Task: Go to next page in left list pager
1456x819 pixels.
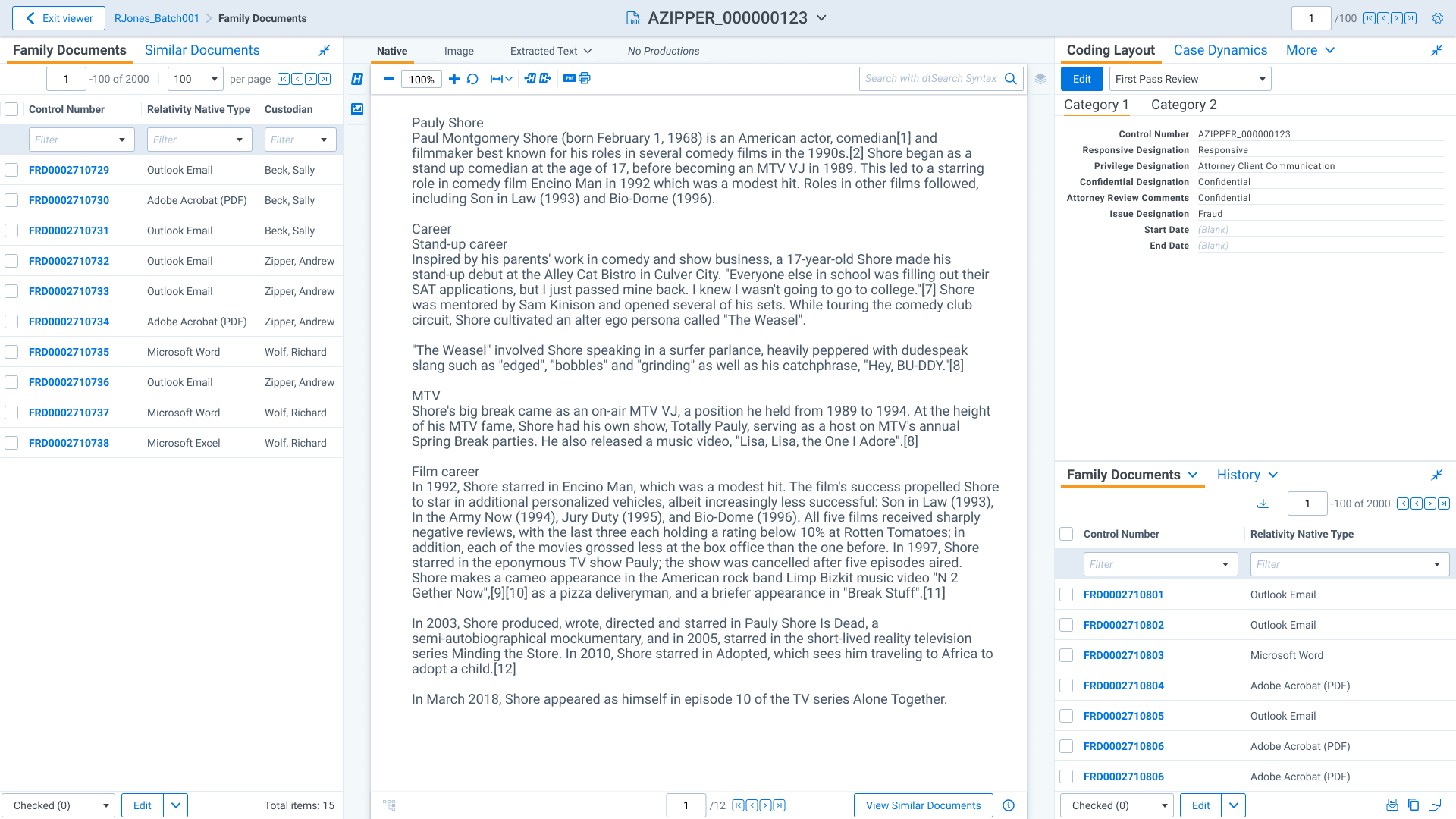Action: point(311,79)
